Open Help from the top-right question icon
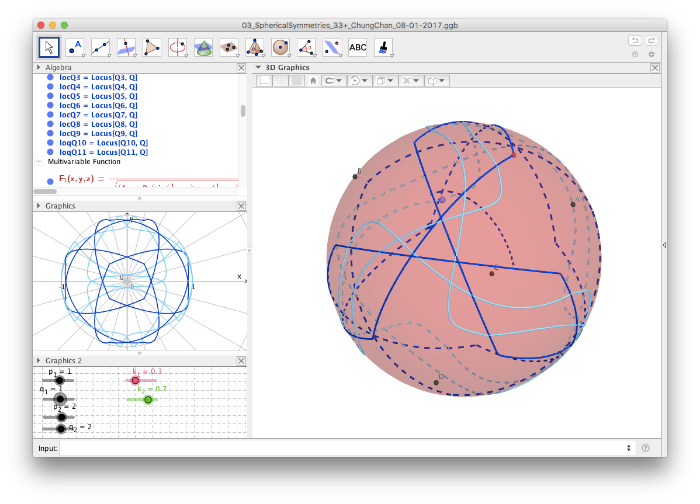Screen dimensions: 700x504 click(x=635, y=54)
